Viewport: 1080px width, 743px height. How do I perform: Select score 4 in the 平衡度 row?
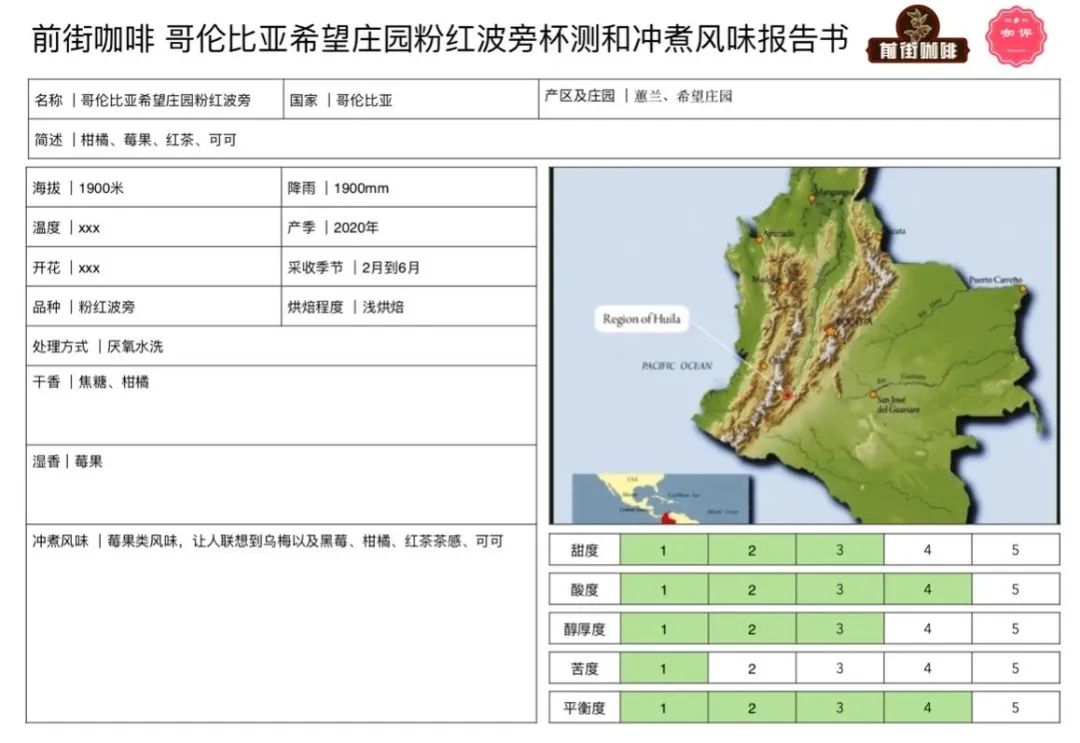(x=928, y=708)
